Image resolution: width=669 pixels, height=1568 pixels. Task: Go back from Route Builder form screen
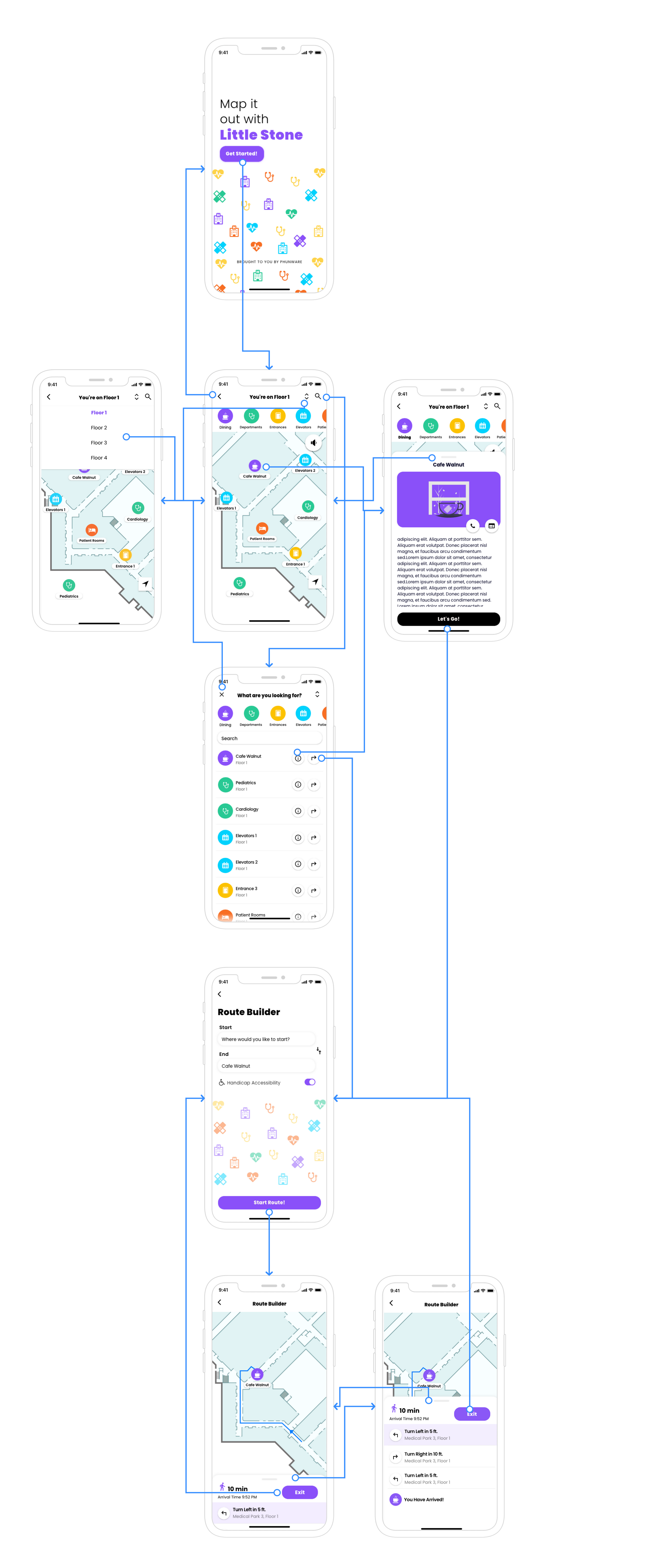tap(220, 993)
